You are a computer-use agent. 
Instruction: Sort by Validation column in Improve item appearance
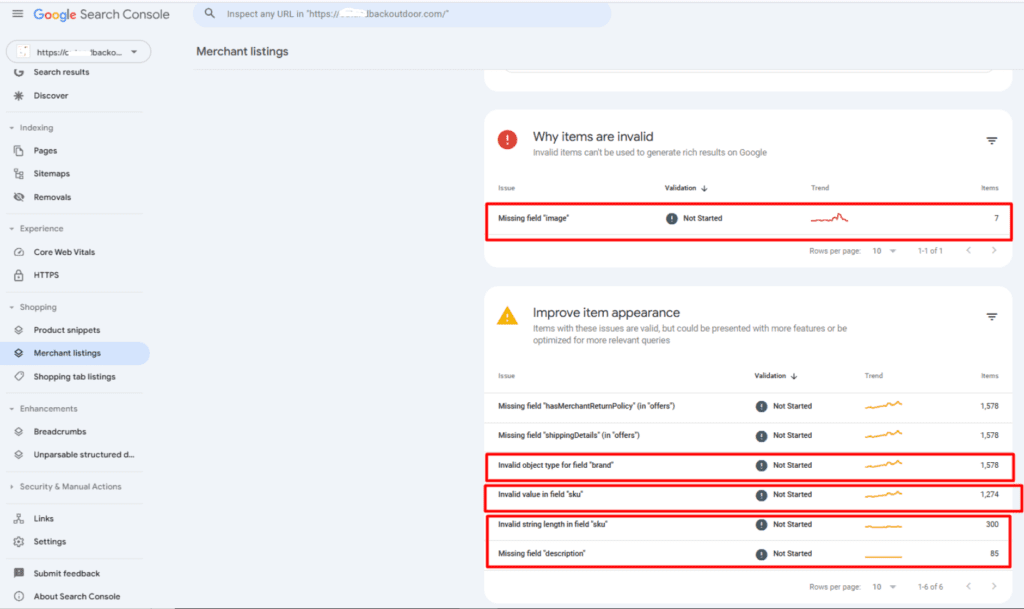(x=775, y=376)
